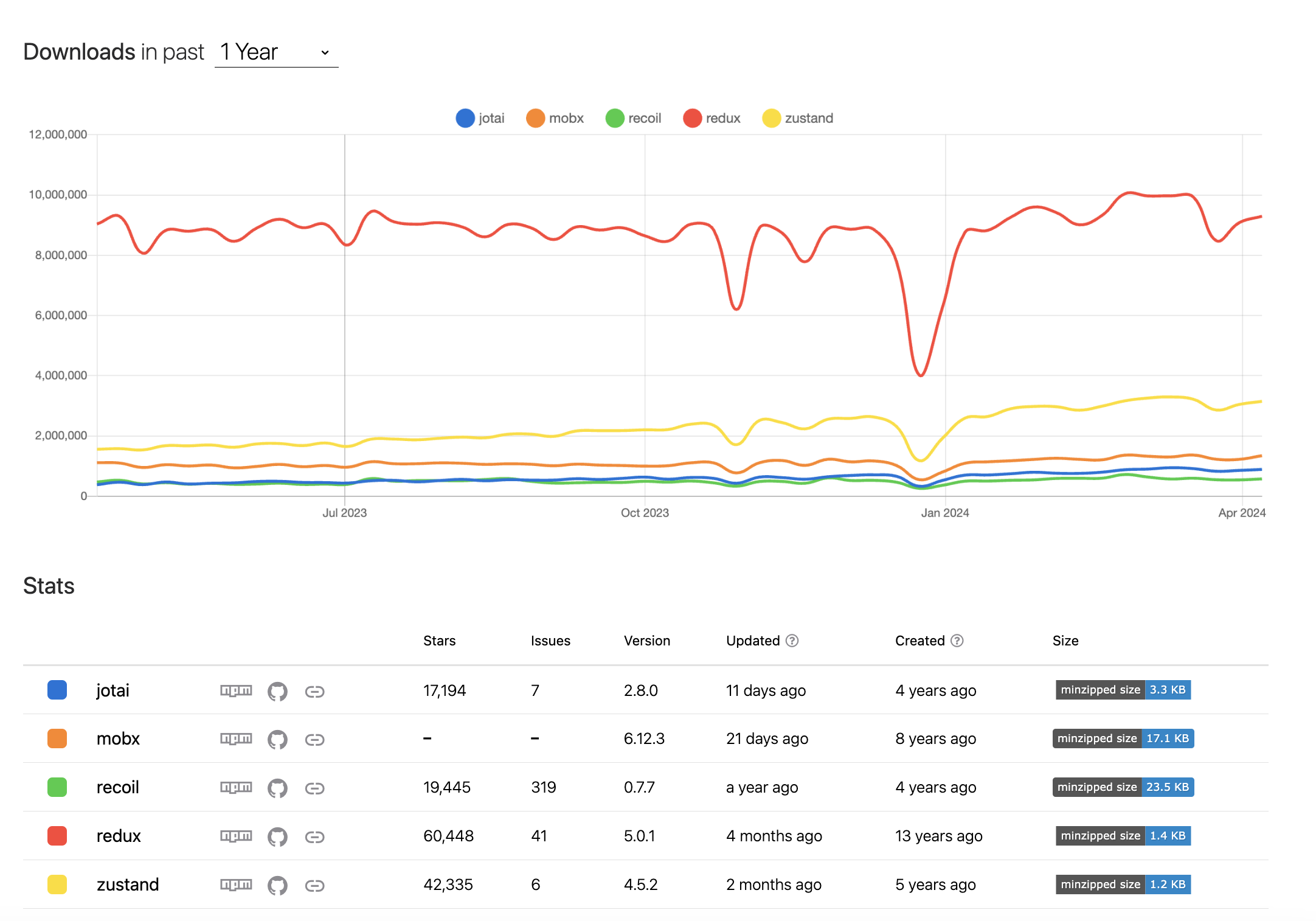Click the recoil package name
The height and width of the screenshot is (921, 1316).
tap(117, 787)
